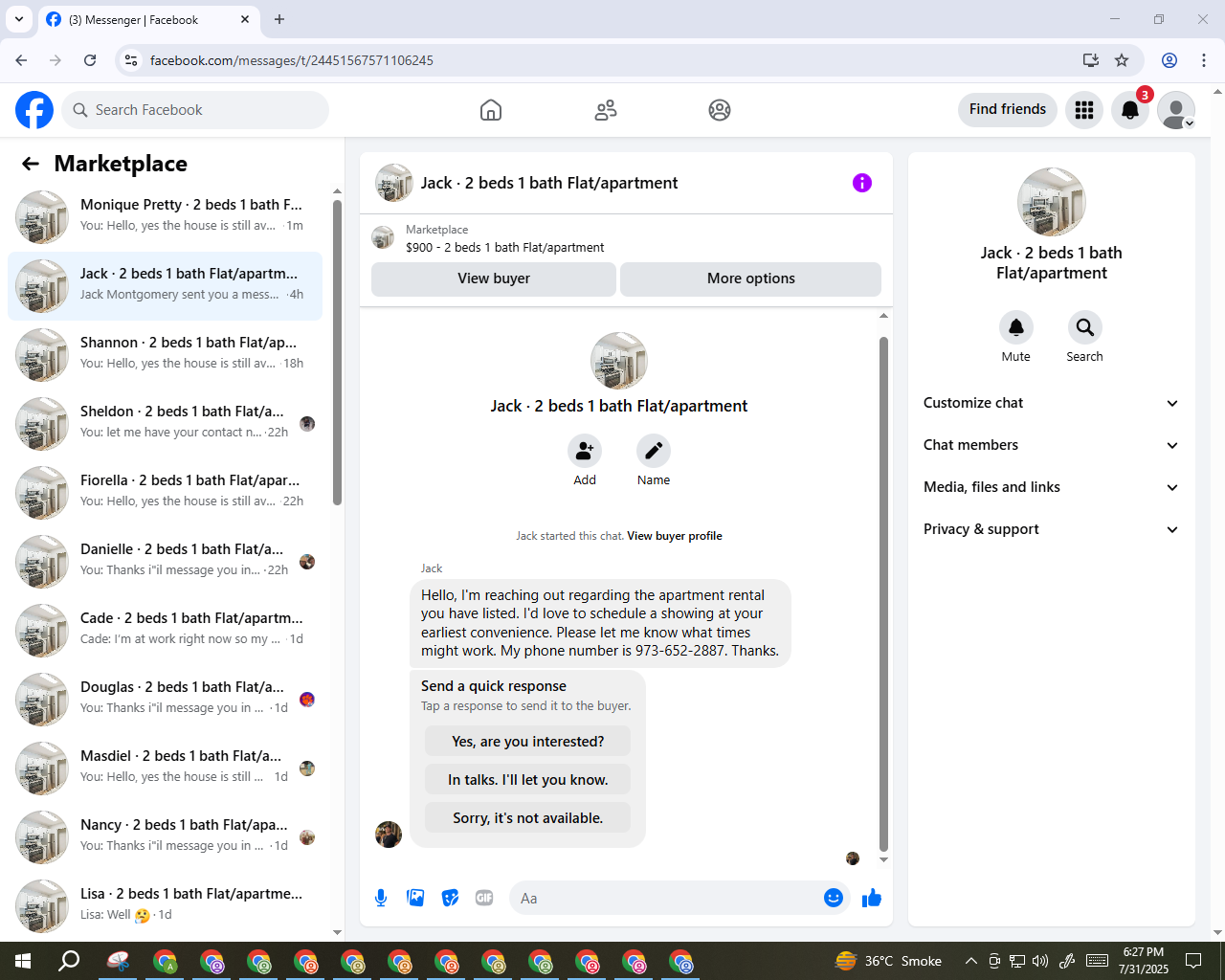Open Fiorella conversation in list
1225x980 pixels.
[x=166, y=493]
